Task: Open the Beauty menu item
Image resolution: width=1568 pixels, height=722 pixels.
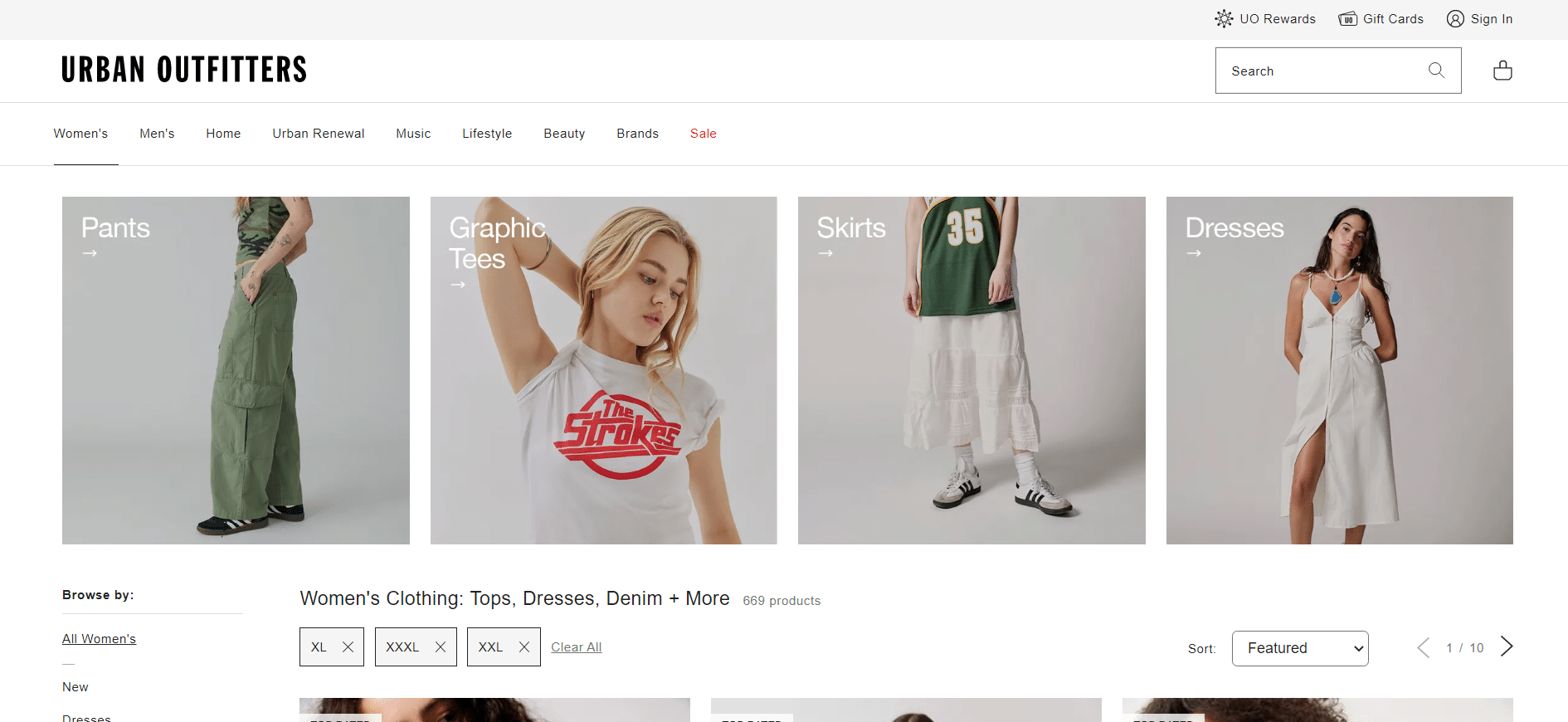Action: click(x=564, y=134)
